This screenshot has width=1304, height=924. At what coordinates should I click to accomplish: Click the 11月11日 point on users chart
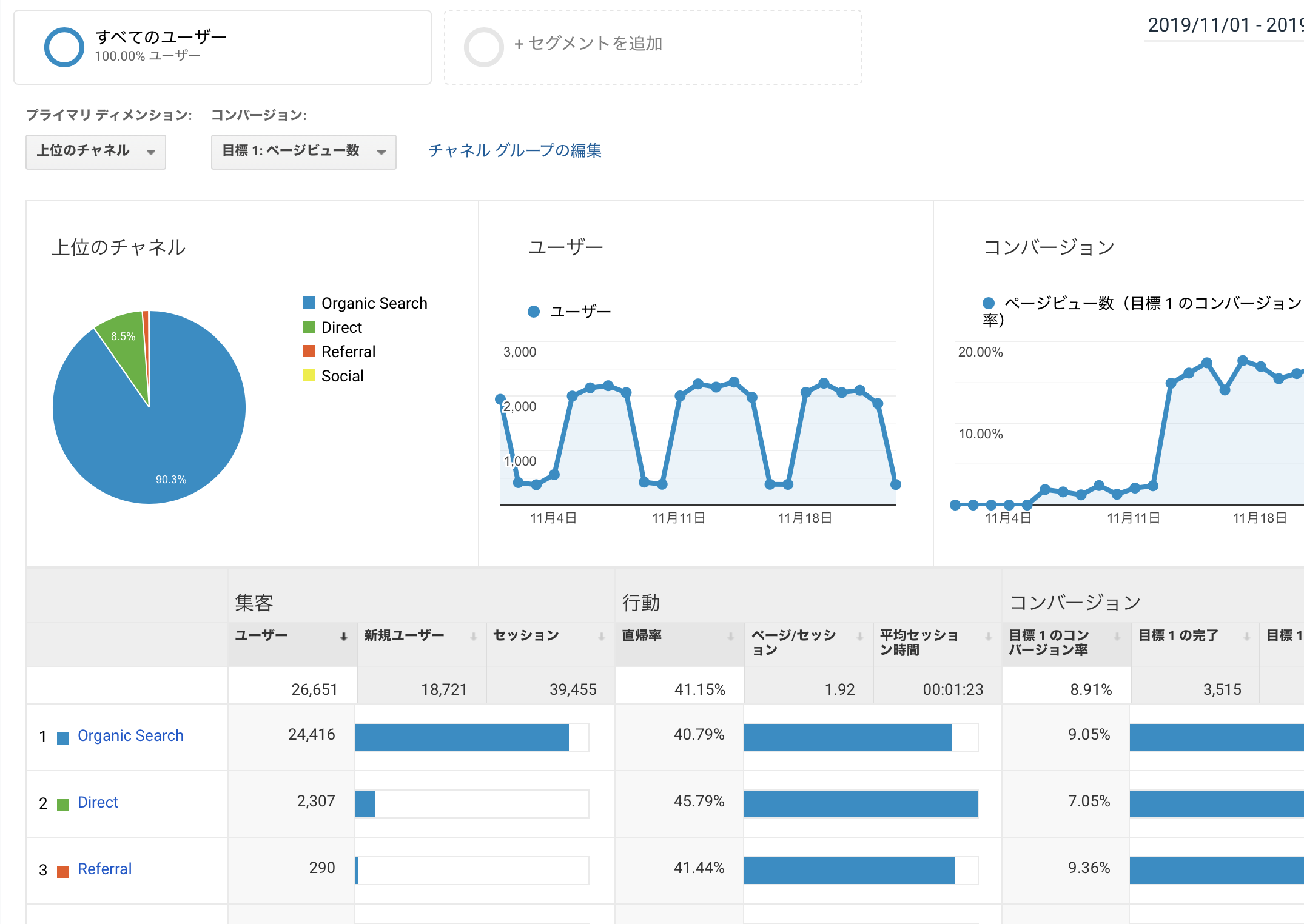point(680,396)
